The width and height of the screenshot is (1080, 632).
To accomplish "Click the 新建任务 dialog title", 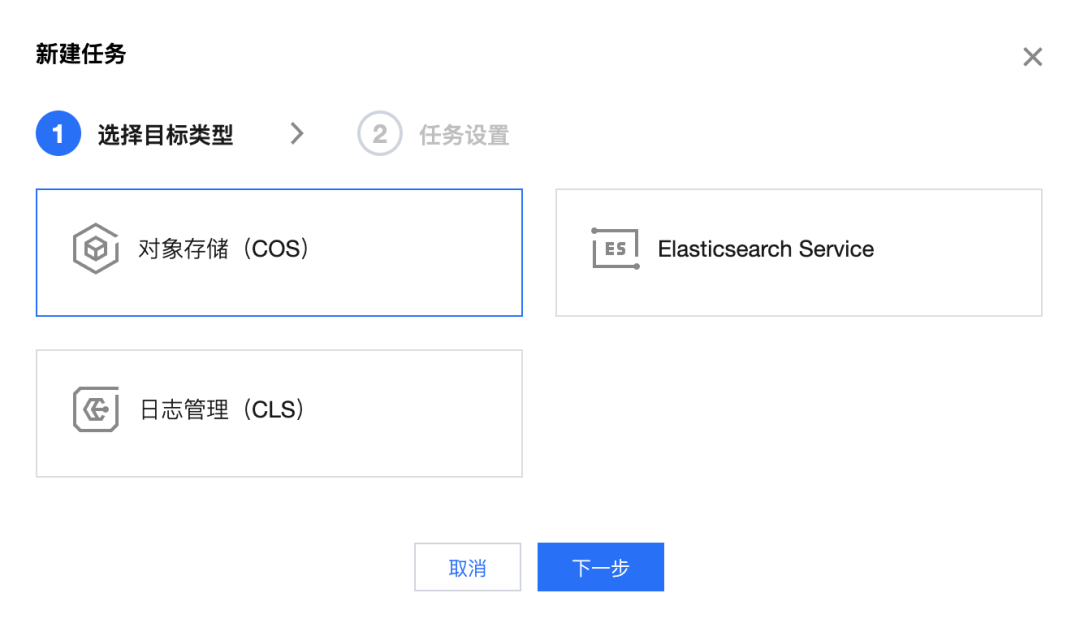I will tap(81, 55).
